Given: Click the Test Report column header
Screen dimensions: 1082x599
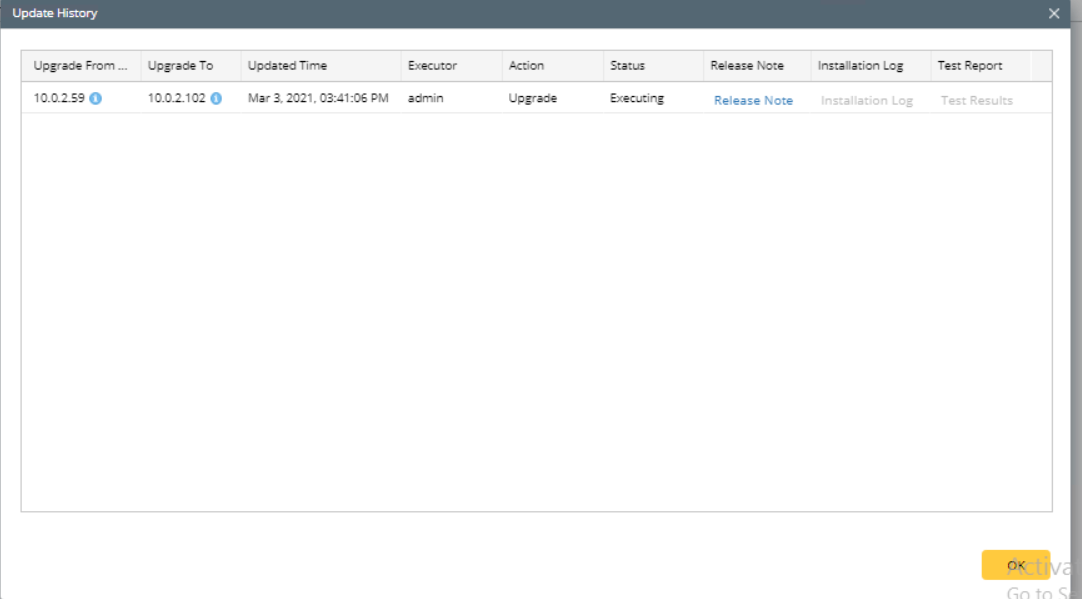Looking at the screenshot, I should point(981,66).
